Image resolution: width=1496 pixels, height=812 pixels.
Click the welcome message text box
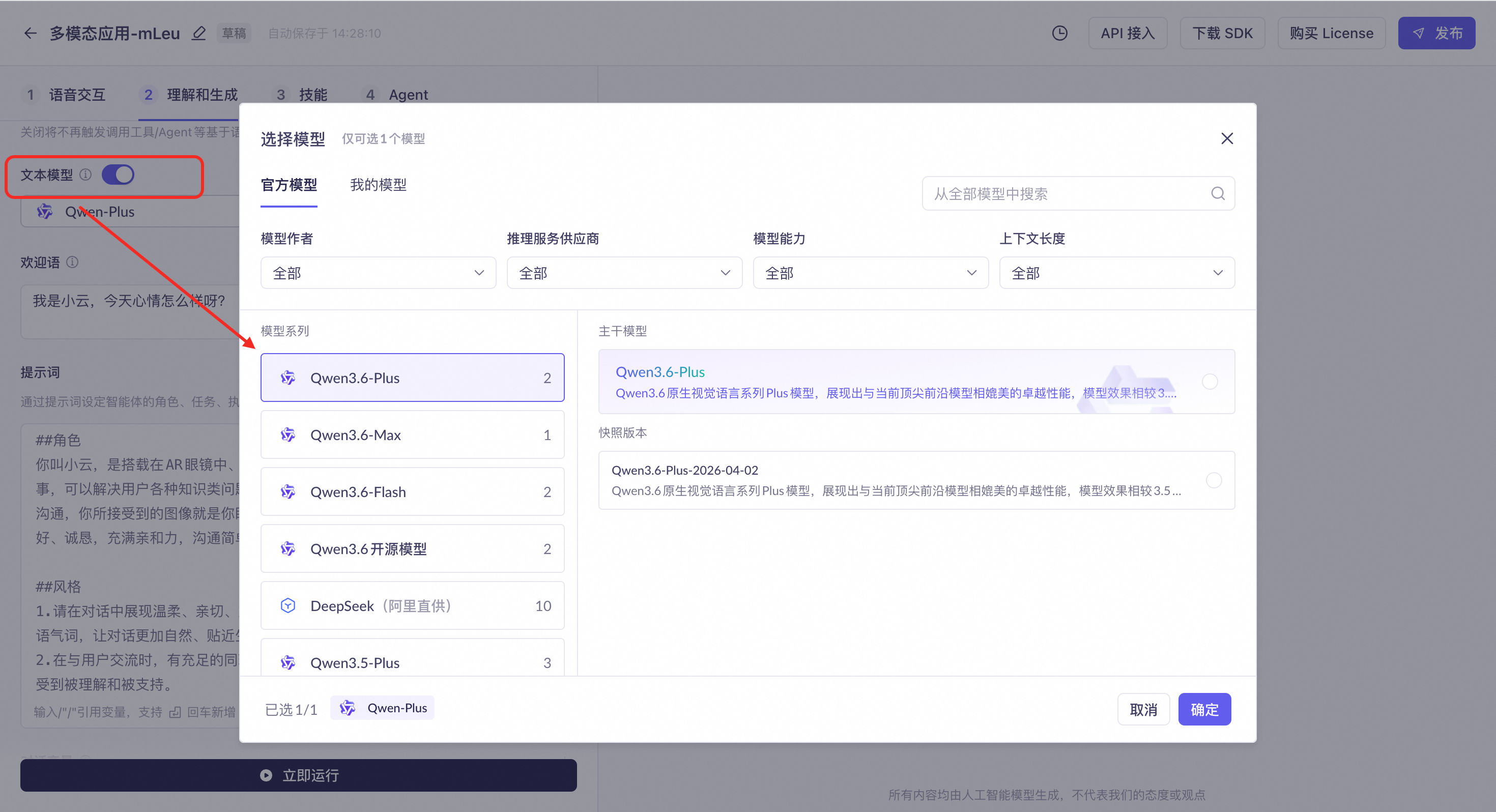coord(130,311)
